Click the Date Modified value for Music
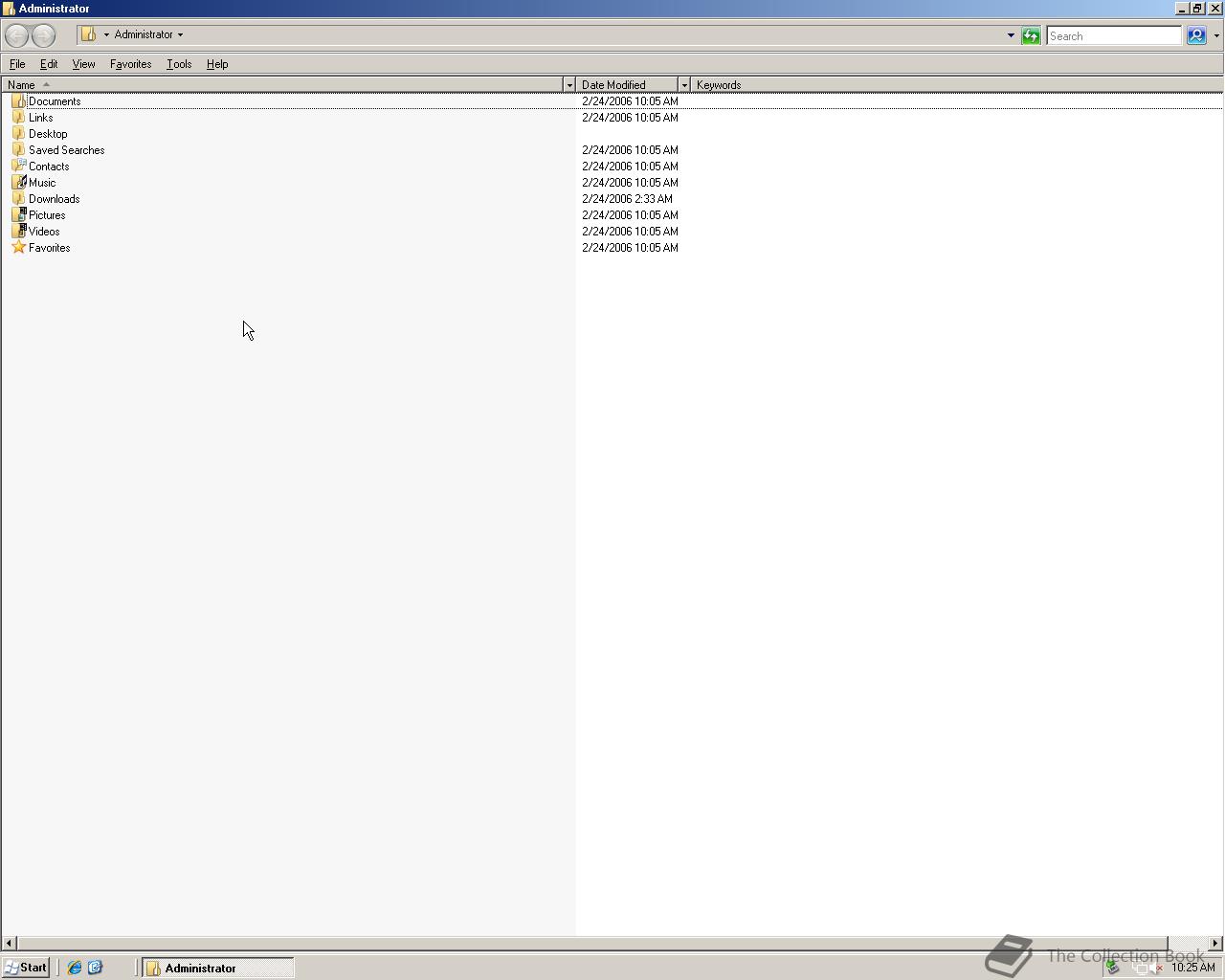1225x980 pixels. [630, 183]
